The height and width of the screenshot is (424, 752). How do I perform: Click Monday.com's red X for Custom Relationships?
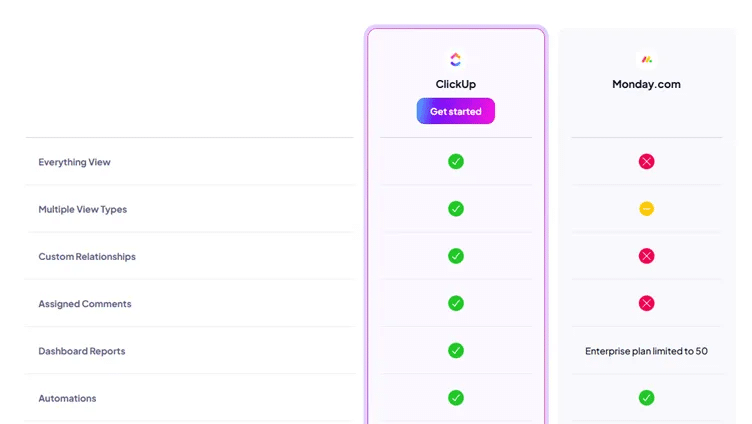click(646, 256)
